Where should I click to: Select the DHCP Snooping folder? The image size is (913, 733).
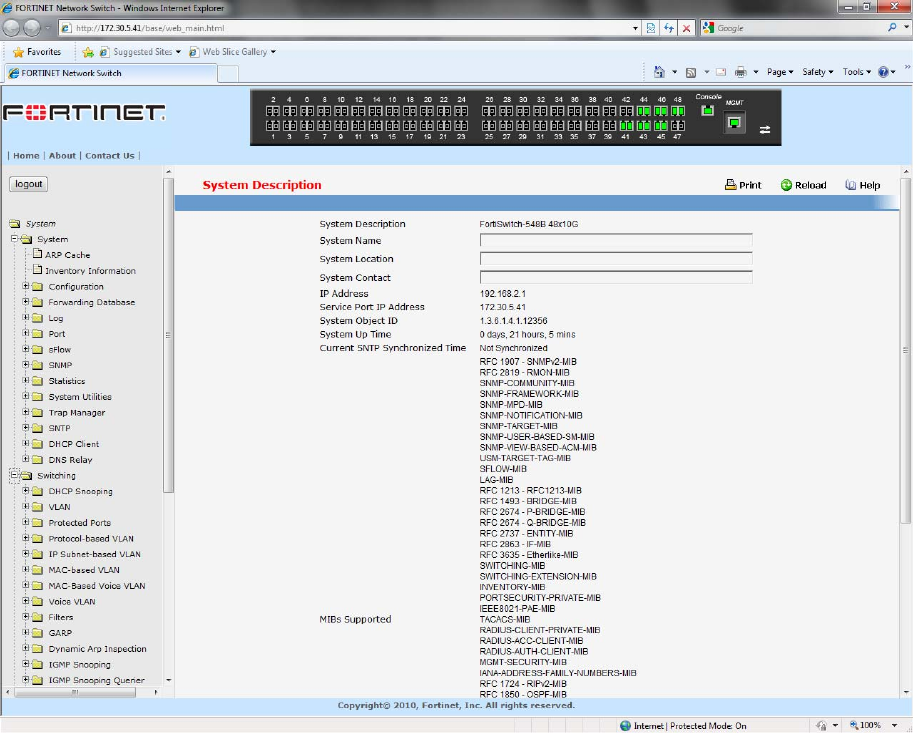coord(80,491)
